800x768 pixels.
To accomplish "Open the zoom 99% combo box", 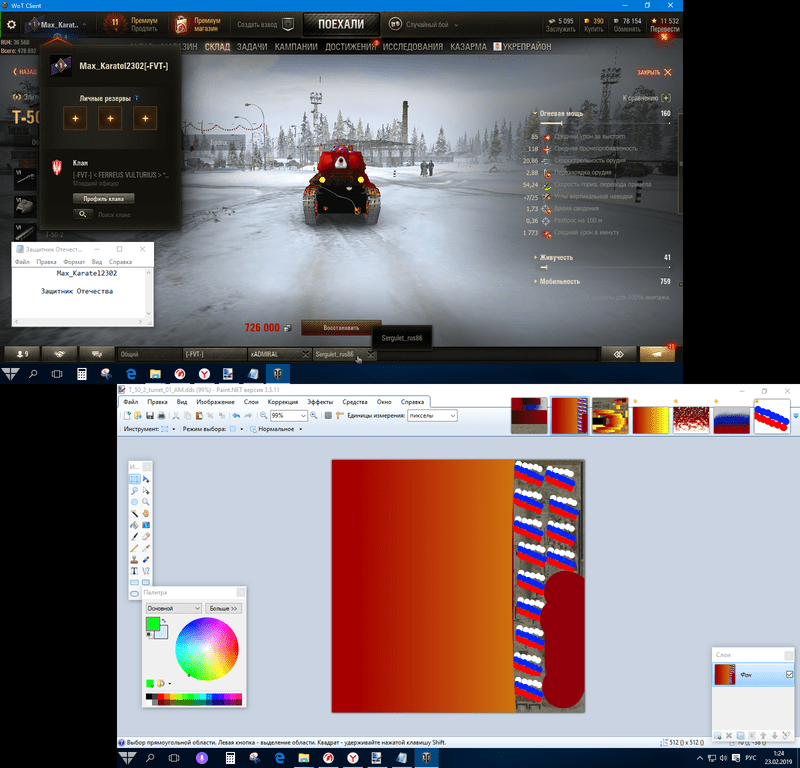I will (x=289, y=416).
